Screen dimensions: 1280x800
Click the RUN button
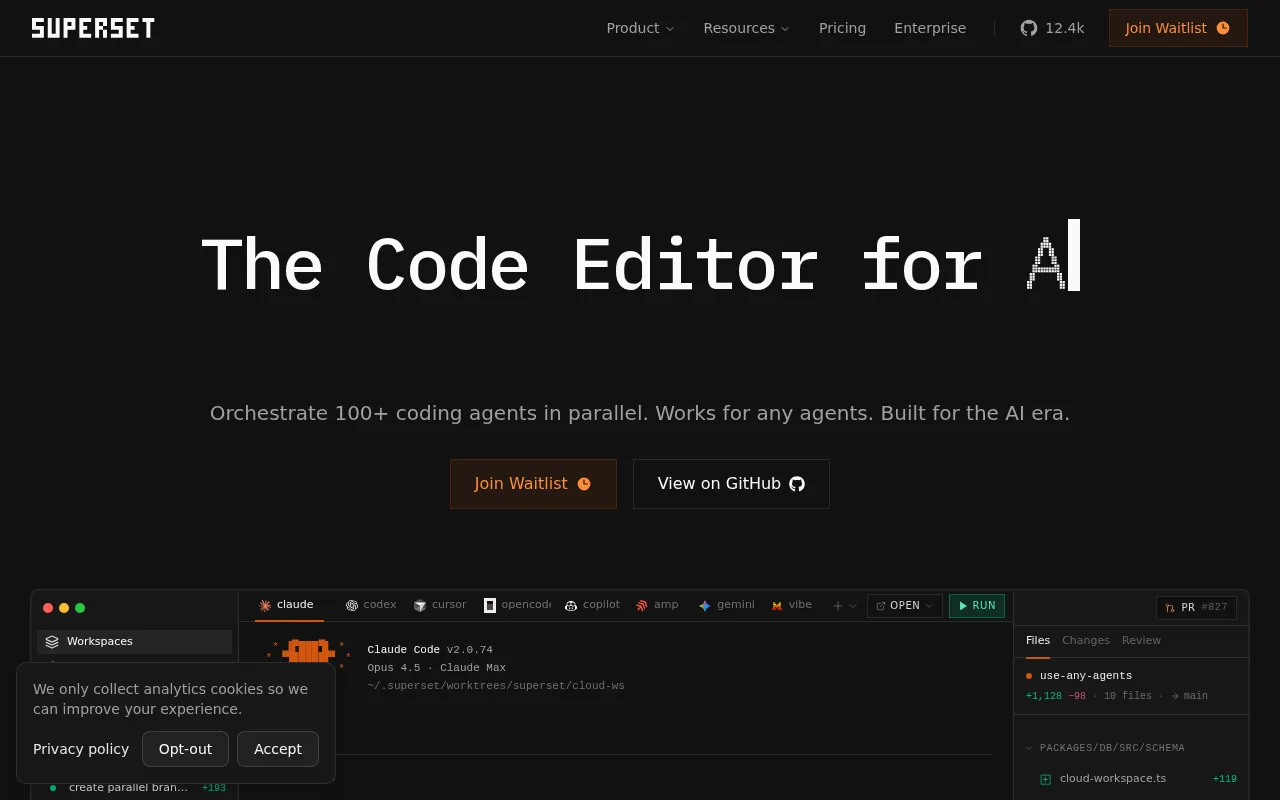pos(977,606)
